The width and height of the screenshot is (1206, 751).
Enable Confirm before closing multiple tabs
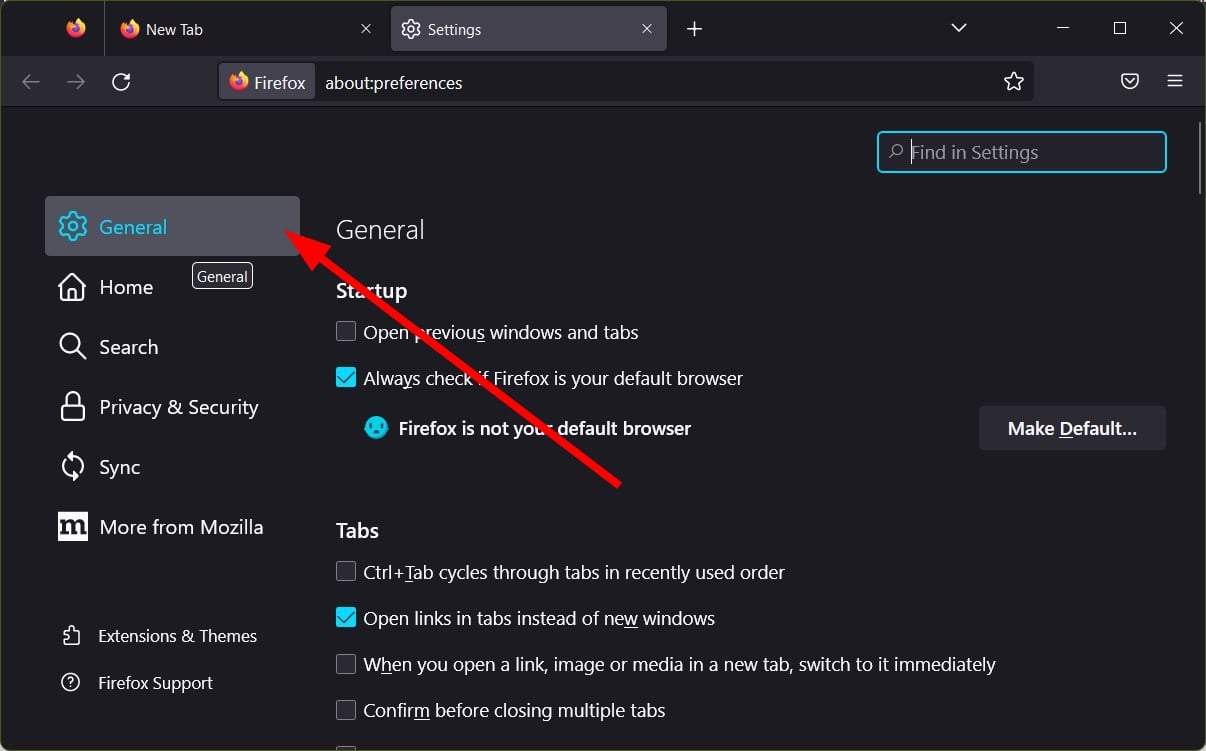(346, 710)
